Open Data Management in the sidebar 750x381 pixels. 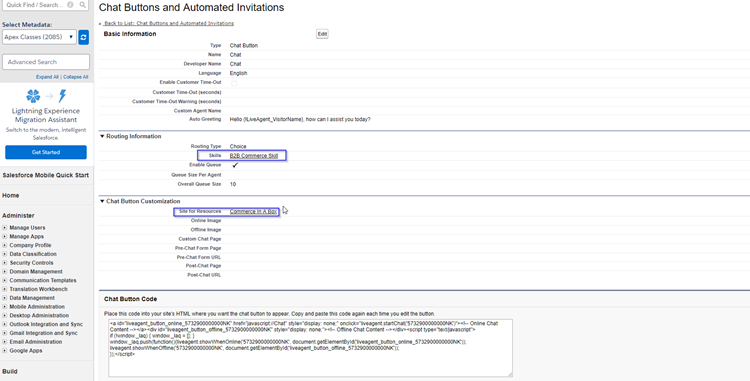(32, 298)
